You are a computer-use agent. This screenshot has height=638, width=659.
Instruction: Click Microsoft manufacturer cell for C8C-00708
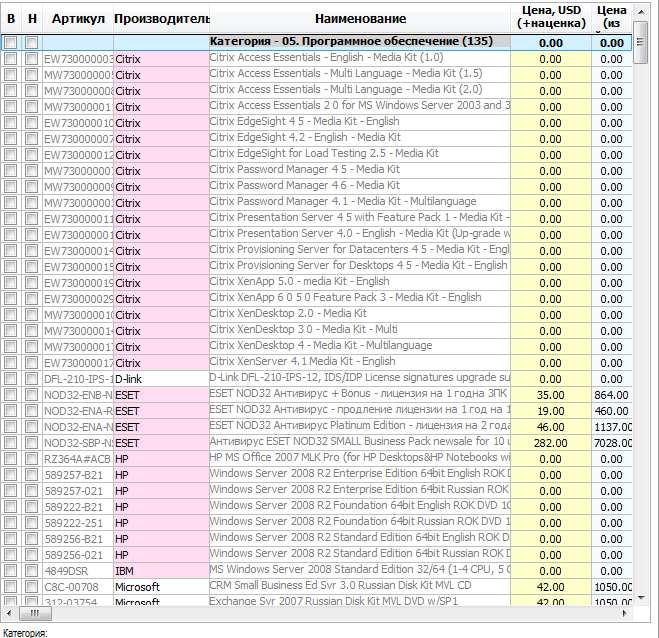161,587
